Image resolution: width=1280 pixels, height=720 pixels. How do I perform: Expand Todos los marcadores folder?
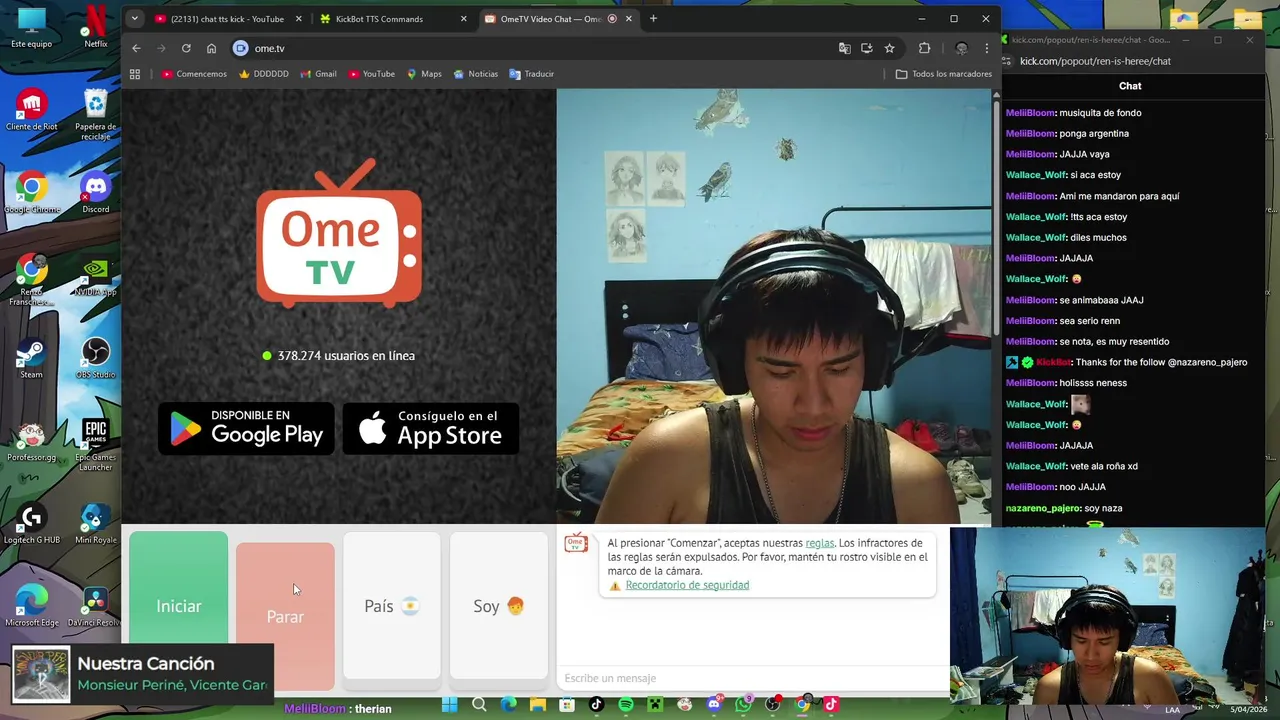pyautogui.click(x=943, y=74)
